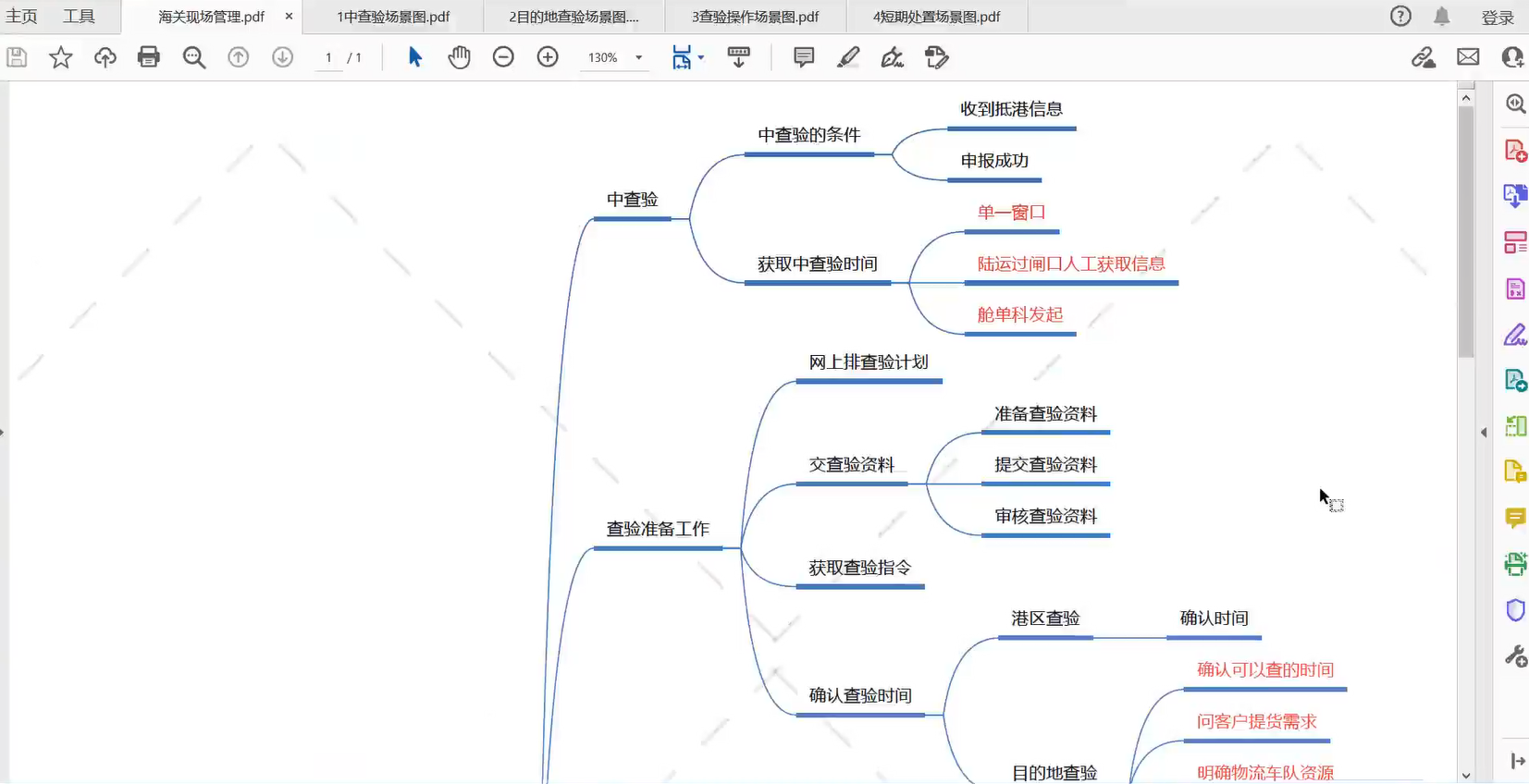The width and height of the screenshot is (1529, 784).
Task: Collapse the right tools pane arrow
Action: pyautogui.click(x=1484, y=432)
